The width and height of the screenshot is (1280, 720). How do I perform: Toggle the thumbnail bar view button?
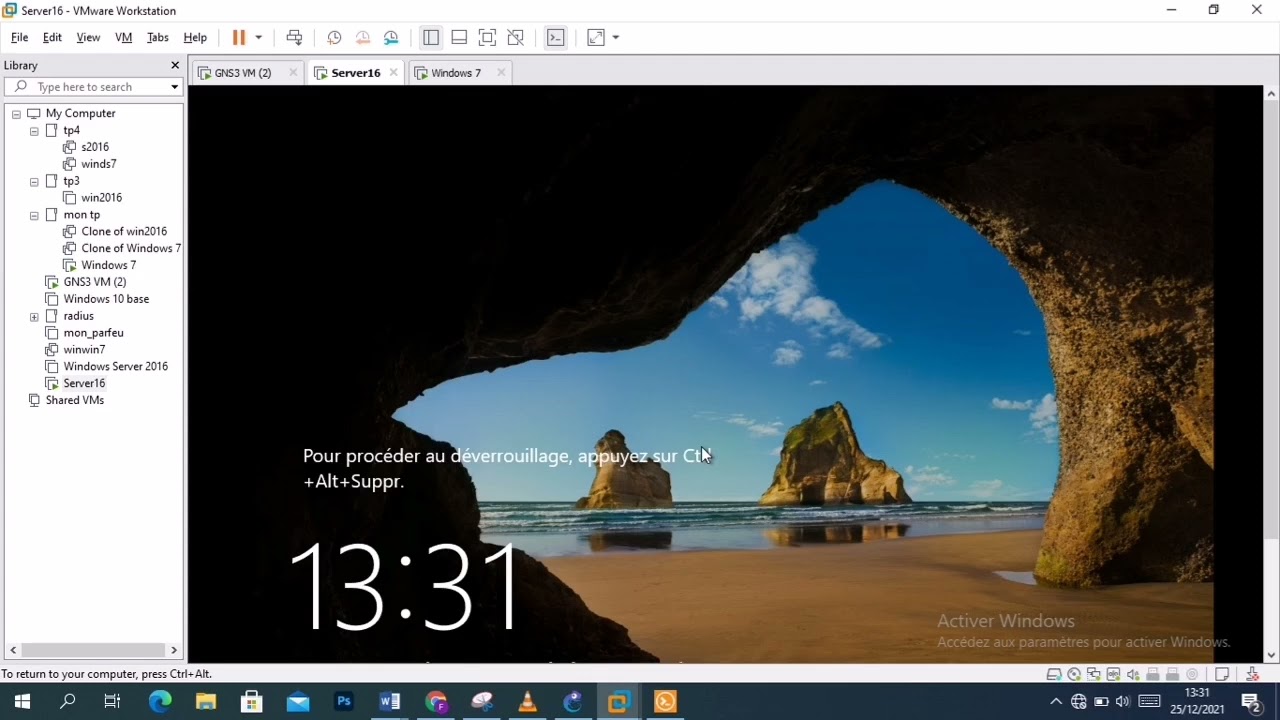459,37
